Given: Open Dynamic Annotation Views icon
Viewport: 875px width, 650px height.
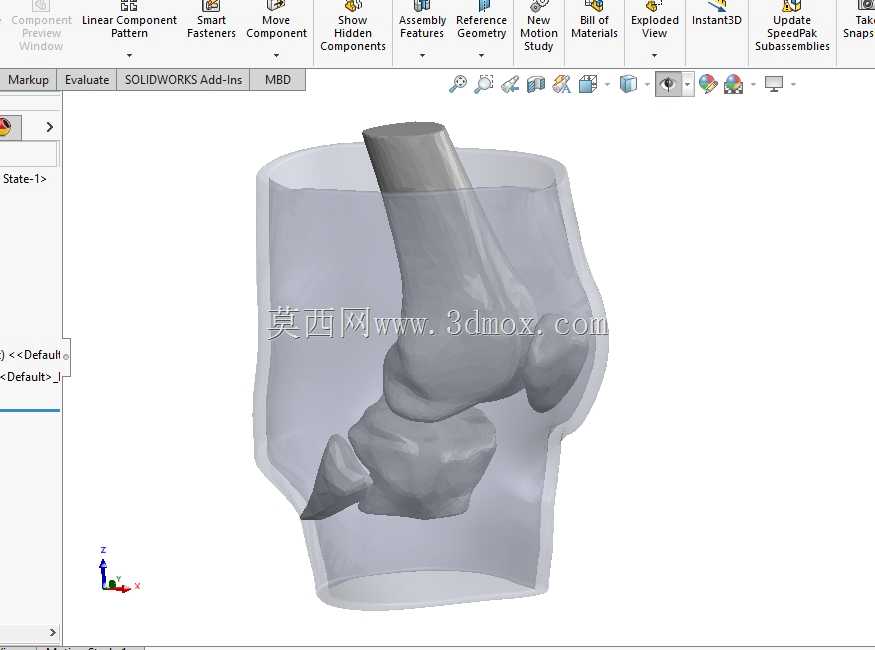Looking at the screenshot, I should (x=562, y=84).
